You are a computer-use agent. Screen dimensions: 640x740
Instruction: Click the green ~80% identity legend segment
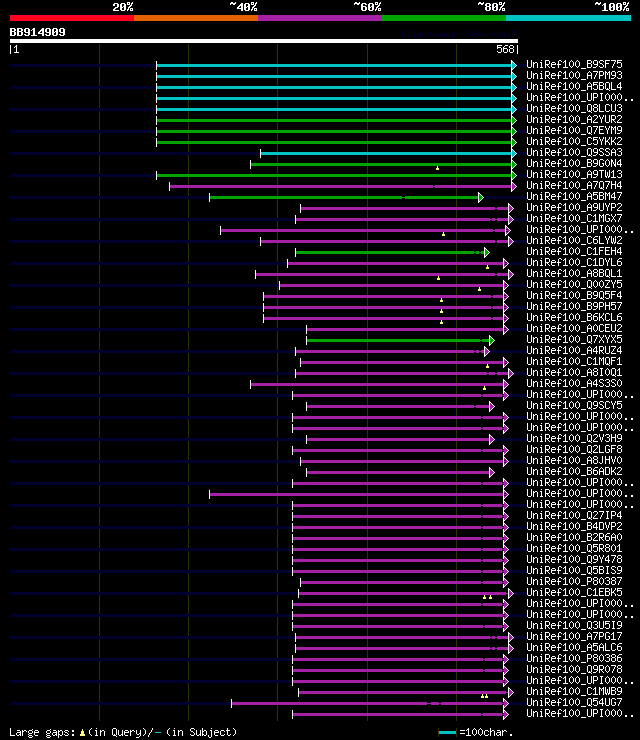pyautogui.click(x=444, y=18)
